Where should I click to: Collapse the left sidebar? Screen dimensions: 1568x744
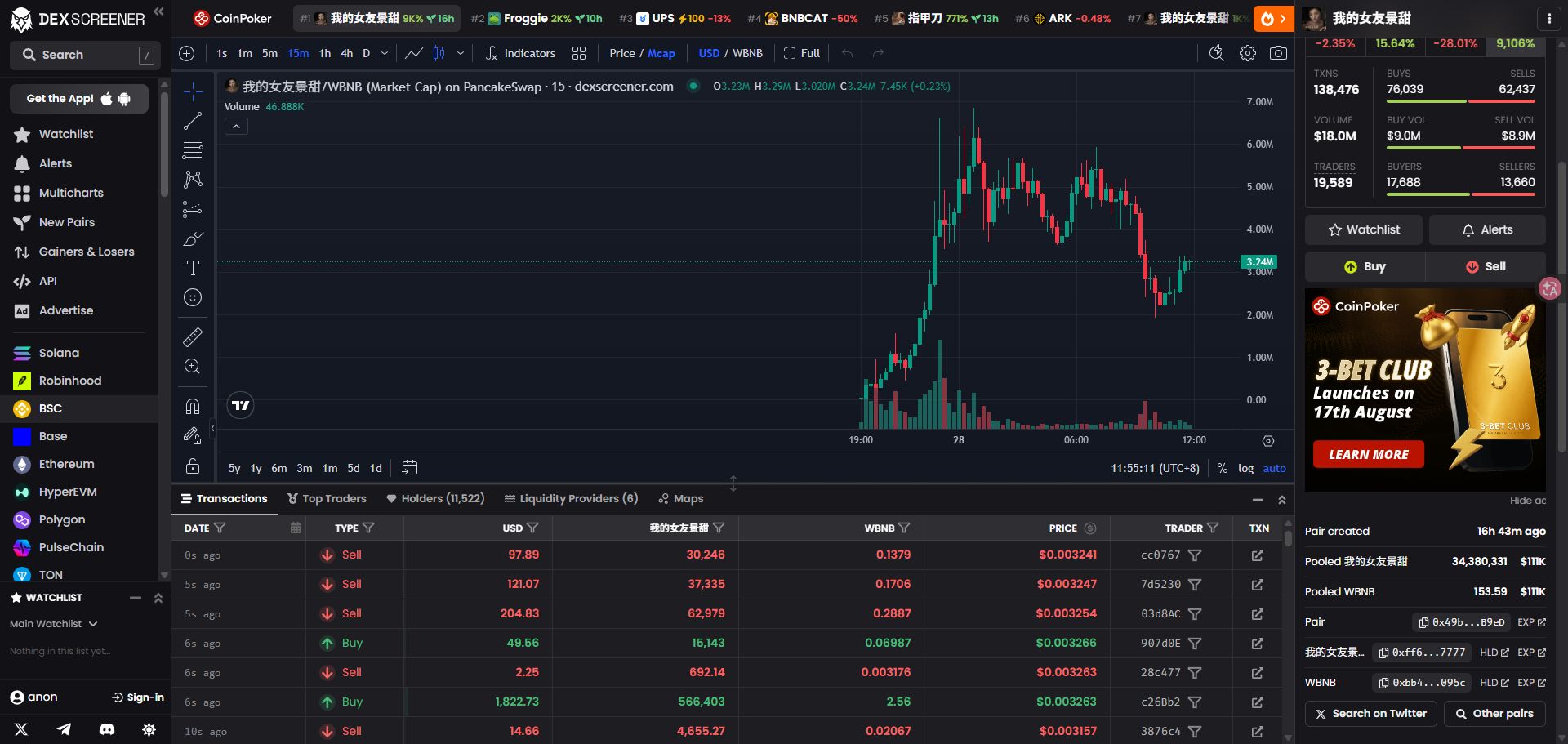[x=158, y=11]
